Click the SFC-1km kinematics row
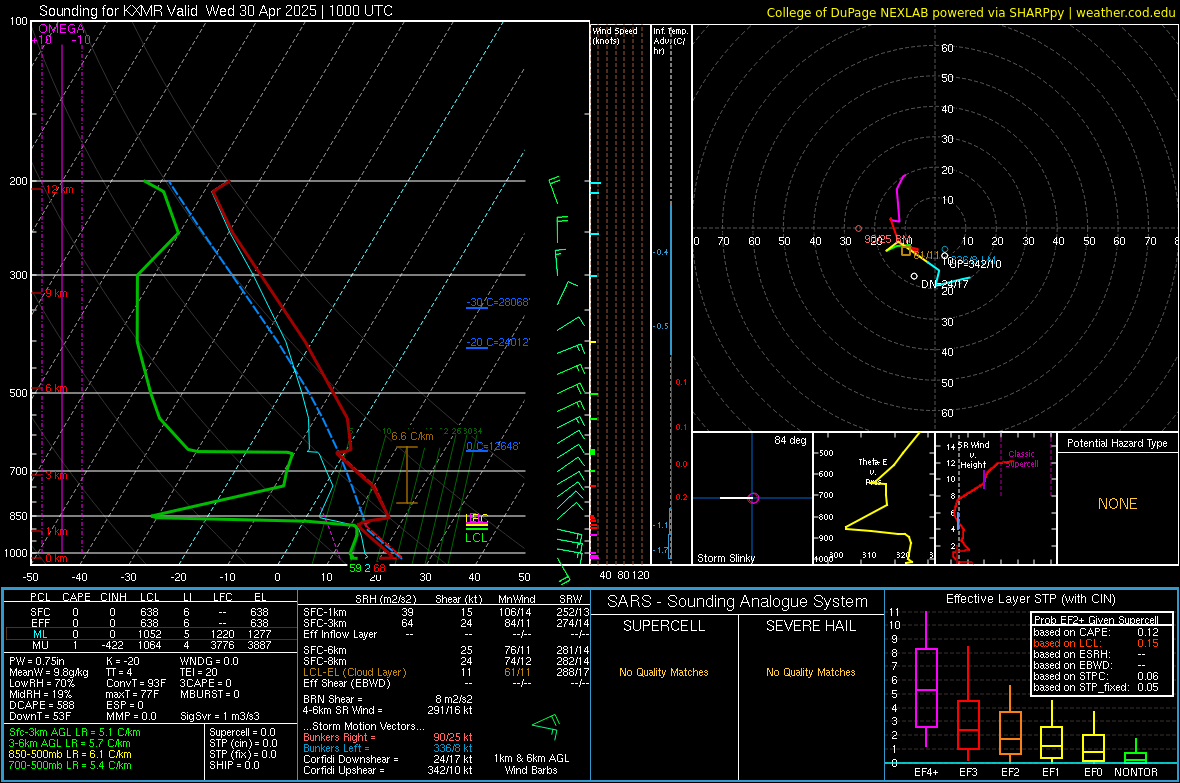The height and width of the screenshot is (783, 1180). (x=446, y=612)
